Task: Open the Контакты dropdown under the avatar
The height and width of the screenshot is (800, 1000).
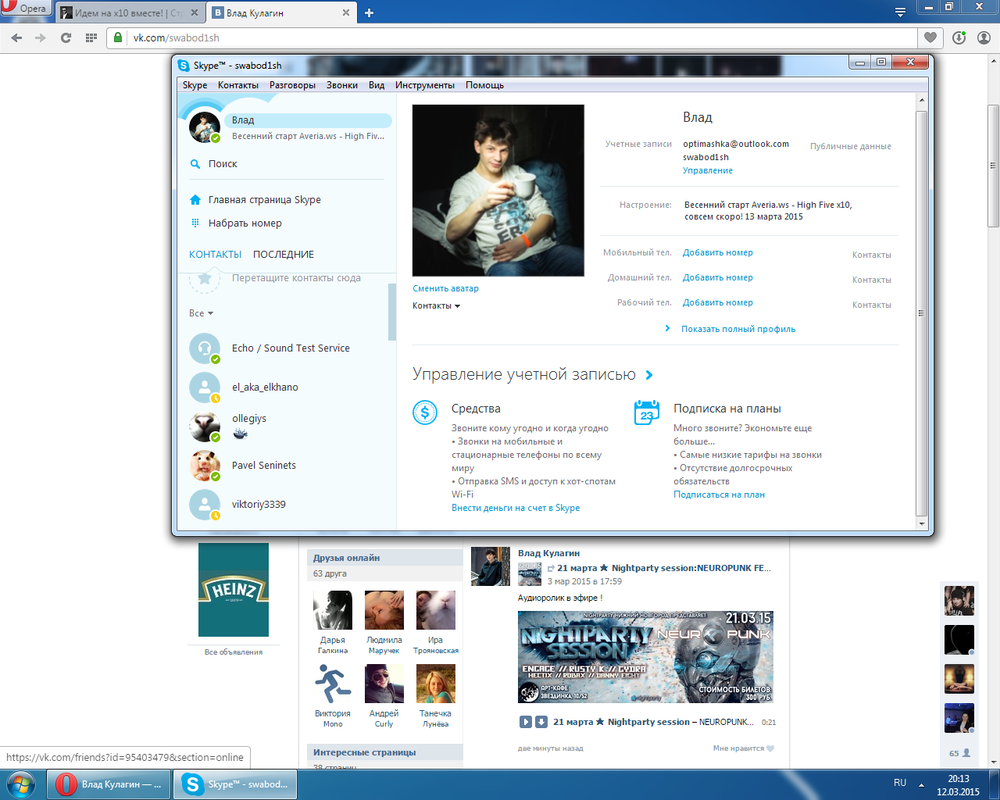Action: [x=436, y=306]
